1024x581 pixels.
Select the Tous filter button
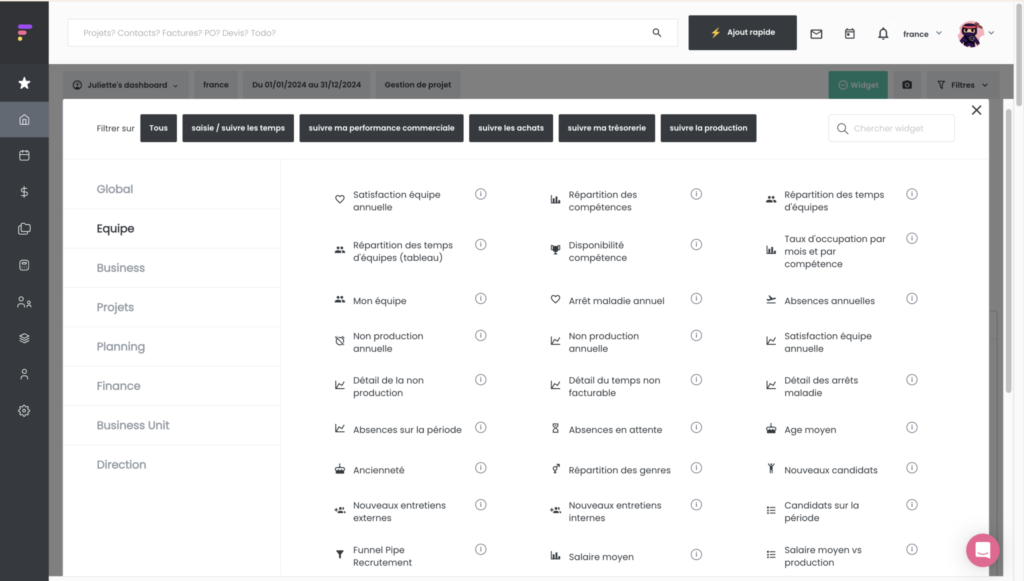158,128
